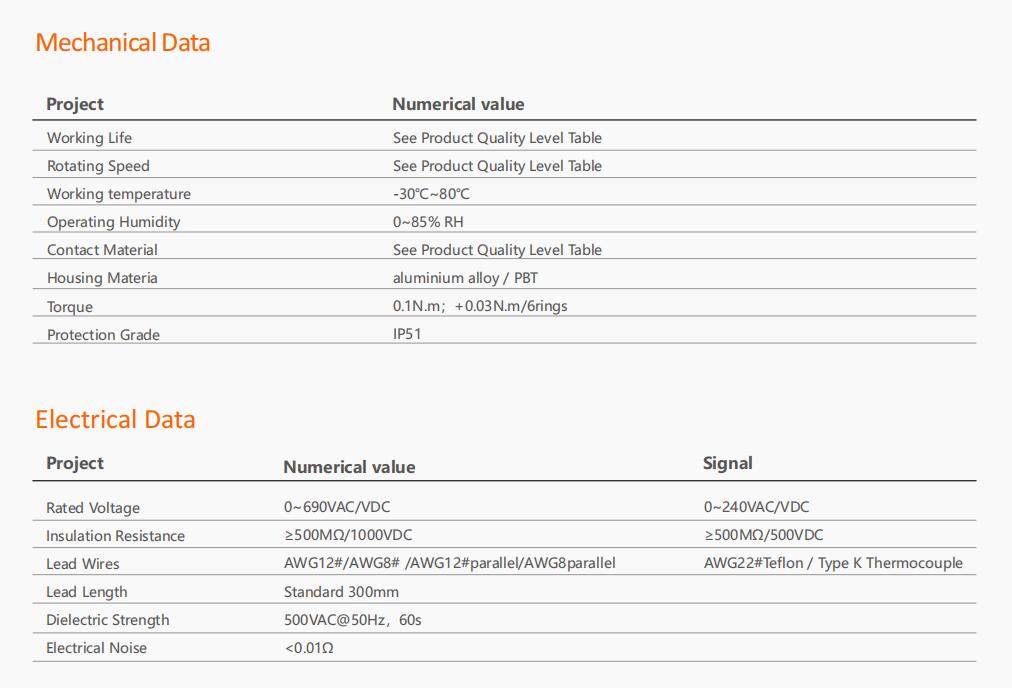Click Contact Material's 'See Product Quality Level Table'
Image resolution: width=1012 pixels, height=688 pixels.
coord(497,250)
